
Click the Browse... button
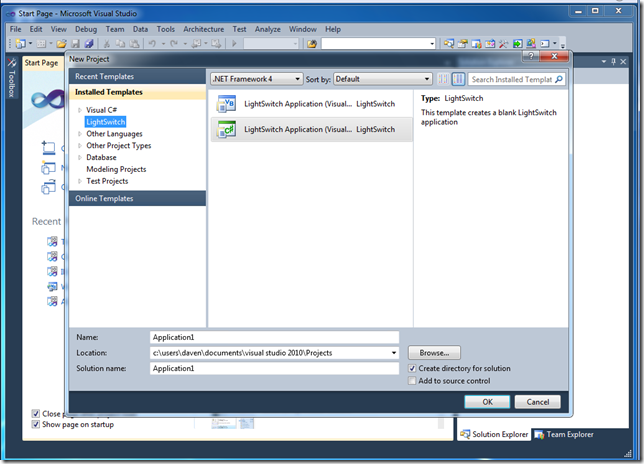point(434,353)
